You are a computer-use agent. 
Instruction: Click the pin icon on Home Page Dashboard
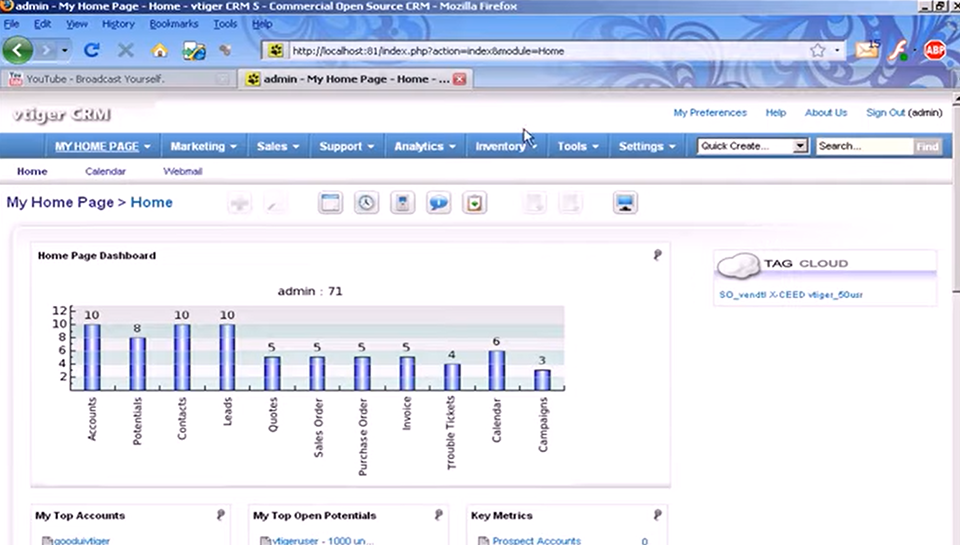[x=658, y=255]
